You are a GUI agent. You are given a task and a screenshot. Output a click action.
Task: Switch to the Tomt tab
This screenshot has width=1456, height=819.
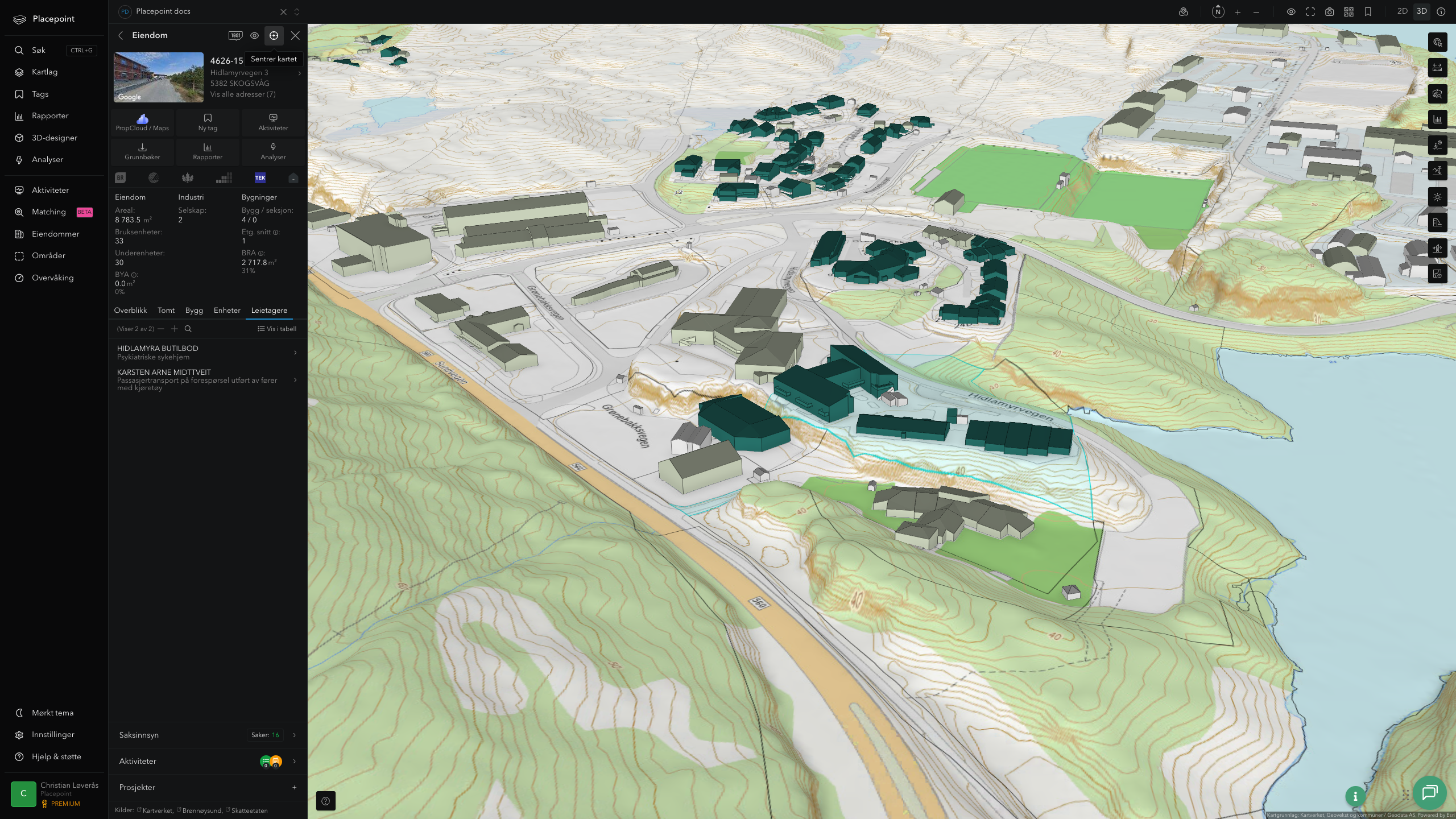click(x=166, y=310)
